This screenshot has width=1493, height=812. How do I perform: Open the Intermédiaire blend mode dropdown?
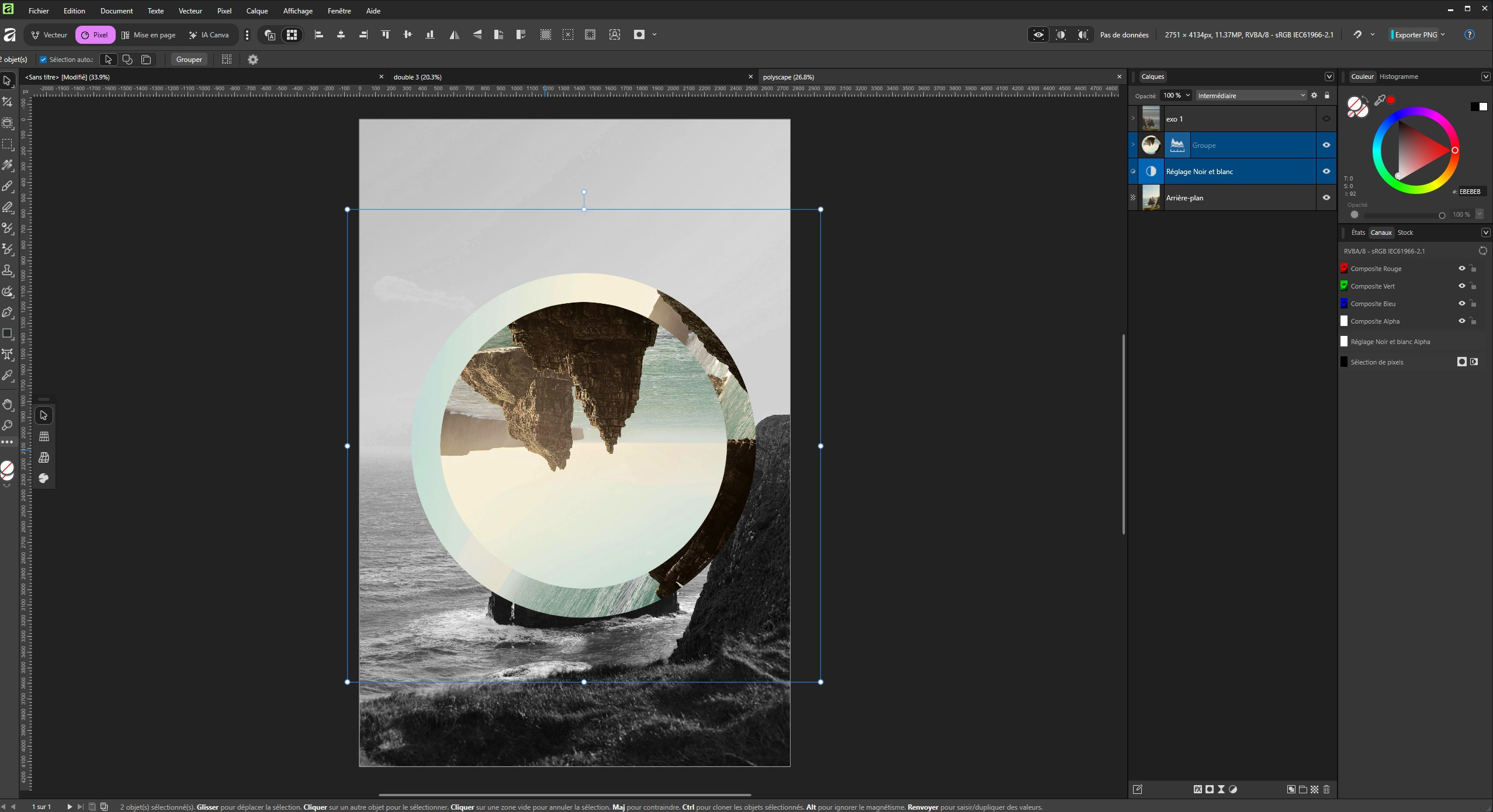[x=1250, y=95]
